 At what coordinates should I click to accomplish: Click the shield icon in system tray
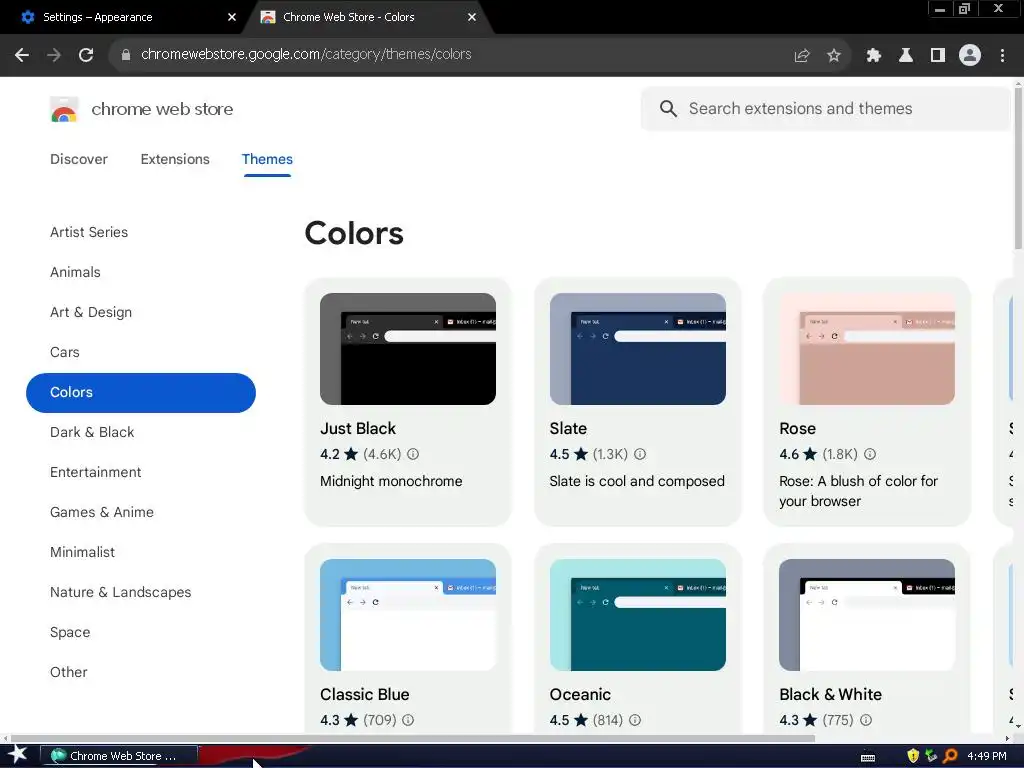coord(913,756)
